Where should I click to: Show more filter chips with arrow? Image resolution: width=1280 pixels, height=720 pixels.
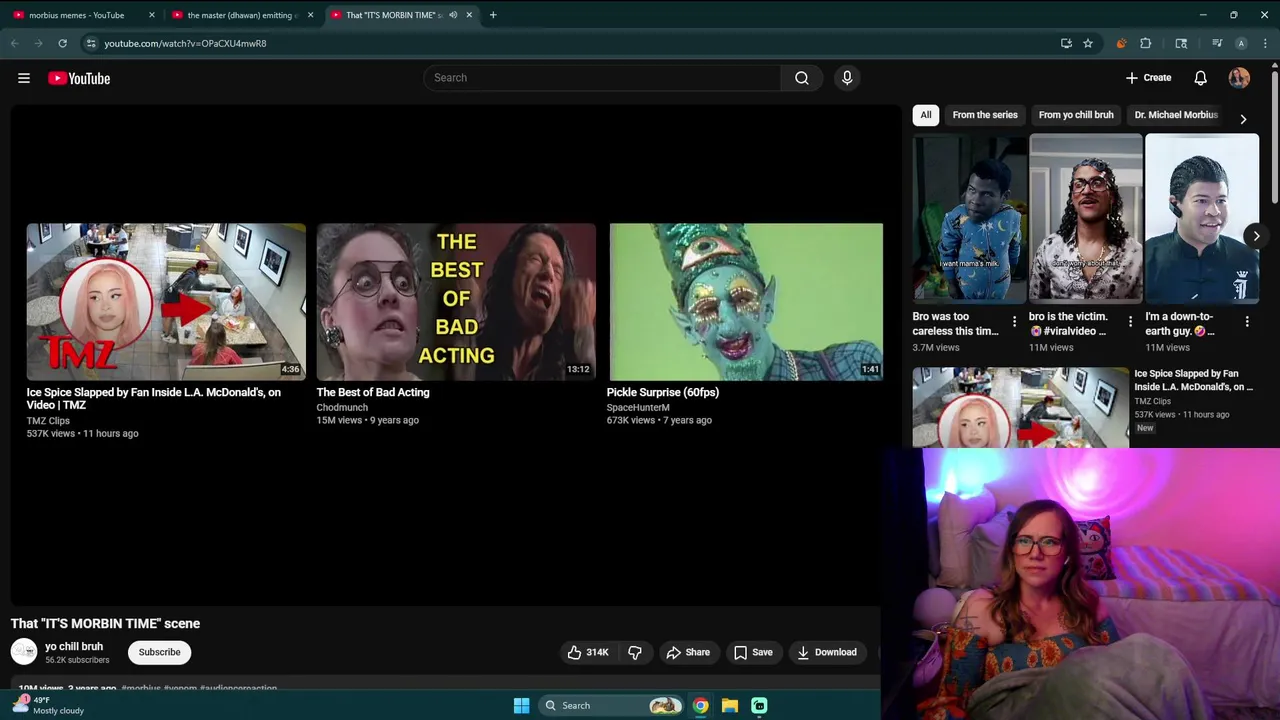(x=1243, y=119)
